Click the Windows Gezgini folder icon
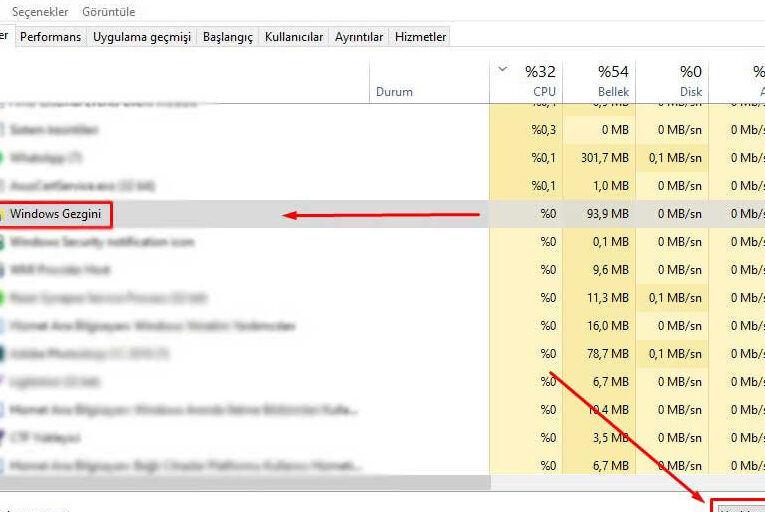Image resolution: width=765 pixels, height=512 pixels. click(x=3, y=214)
